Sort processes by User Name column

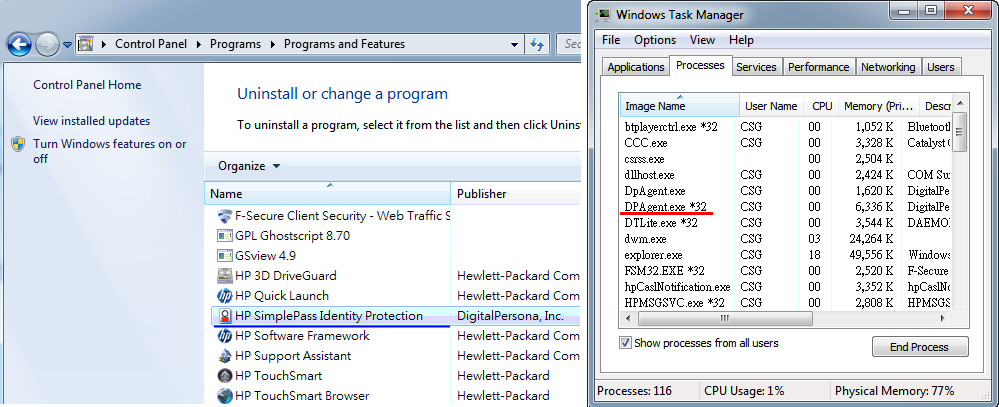[x=771, y=106]
